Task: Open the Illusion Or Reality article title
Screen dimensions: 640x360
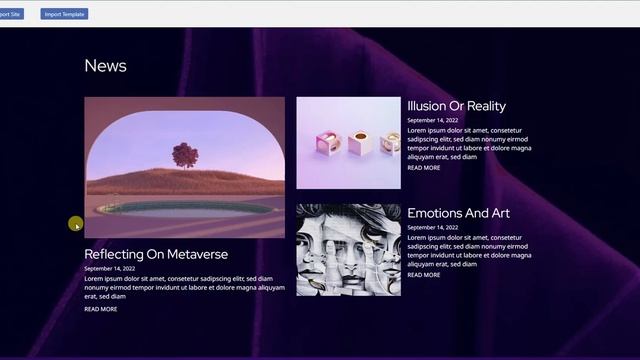Action: pos(456,106)
